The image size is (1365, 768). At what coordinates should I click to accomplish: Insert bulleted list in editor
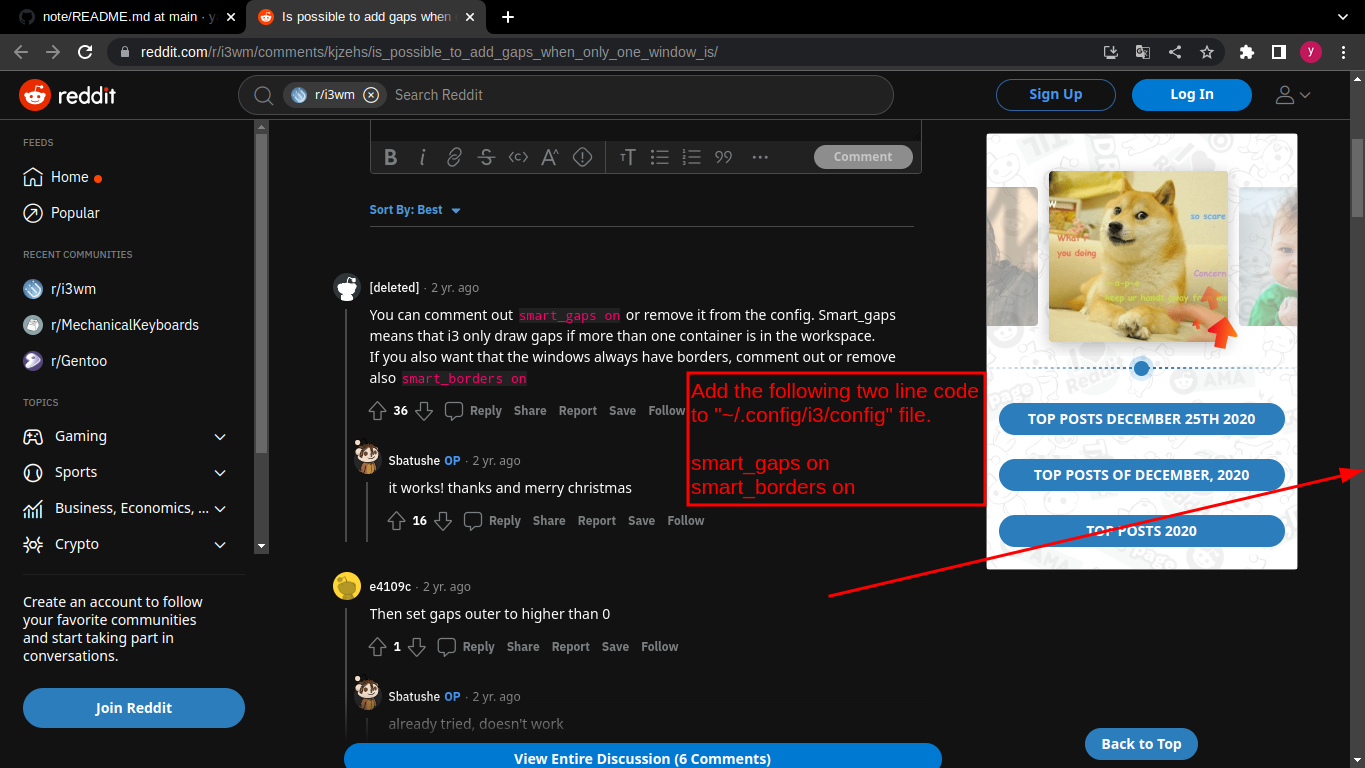pos(660,157)
